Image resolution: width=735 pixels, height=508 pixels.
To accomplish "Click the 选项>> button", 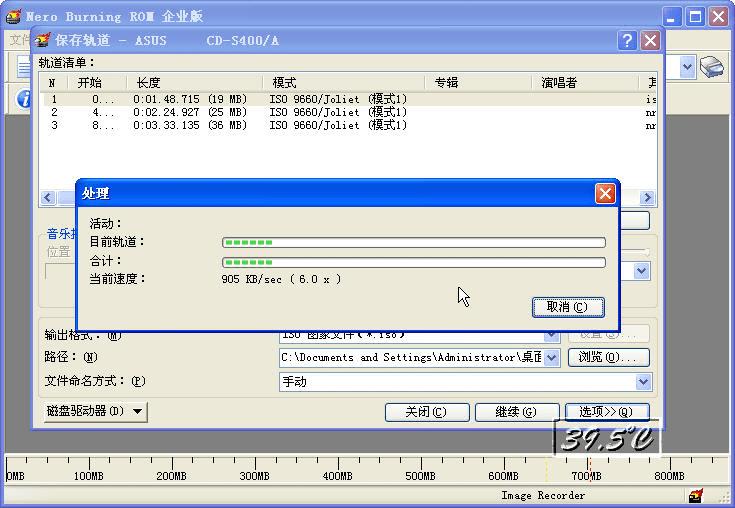I will pyautogui.click(x=607, y=412).
